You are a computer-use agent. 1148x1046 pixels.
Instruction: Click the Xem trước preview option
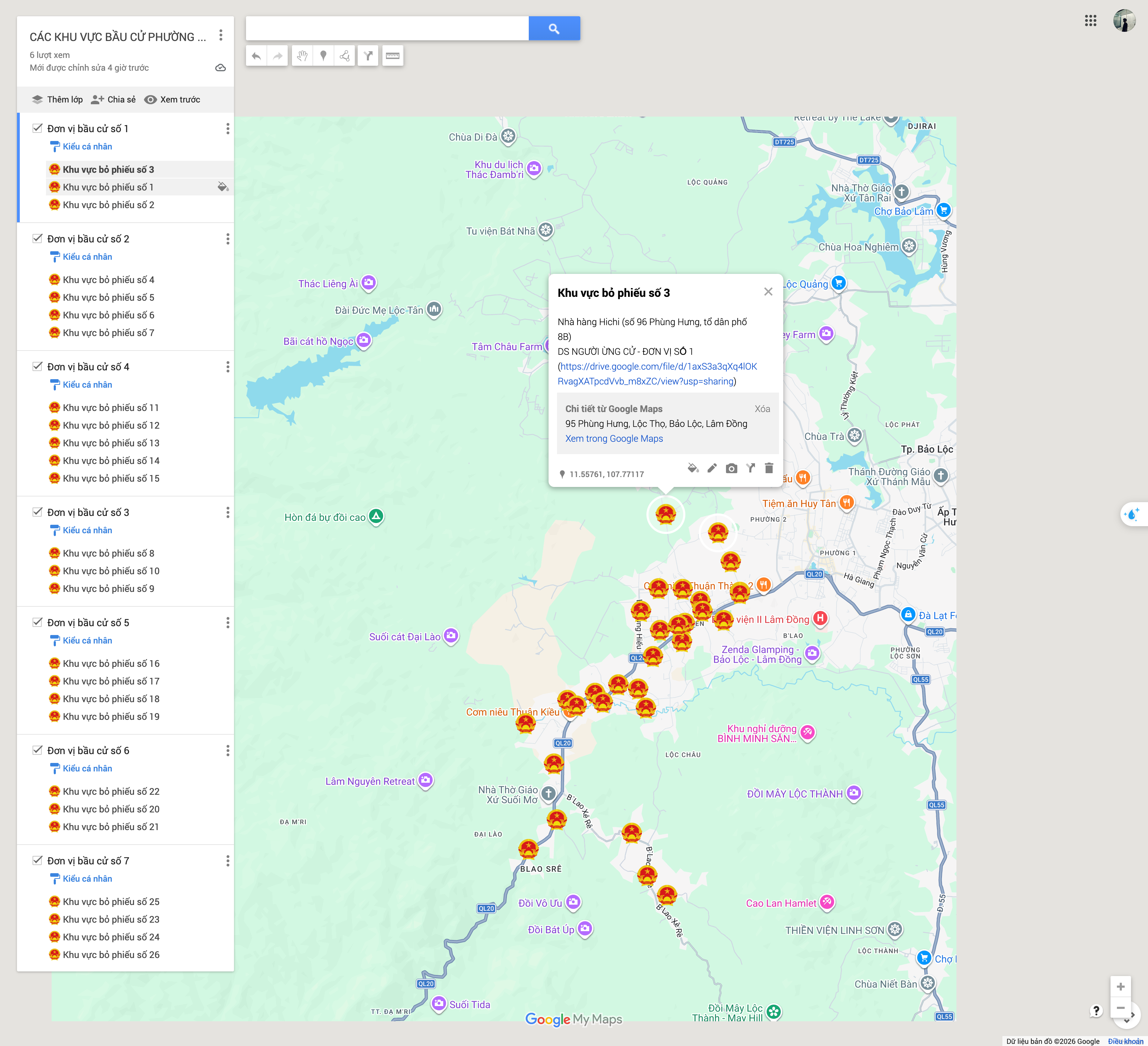coord(172,99)
